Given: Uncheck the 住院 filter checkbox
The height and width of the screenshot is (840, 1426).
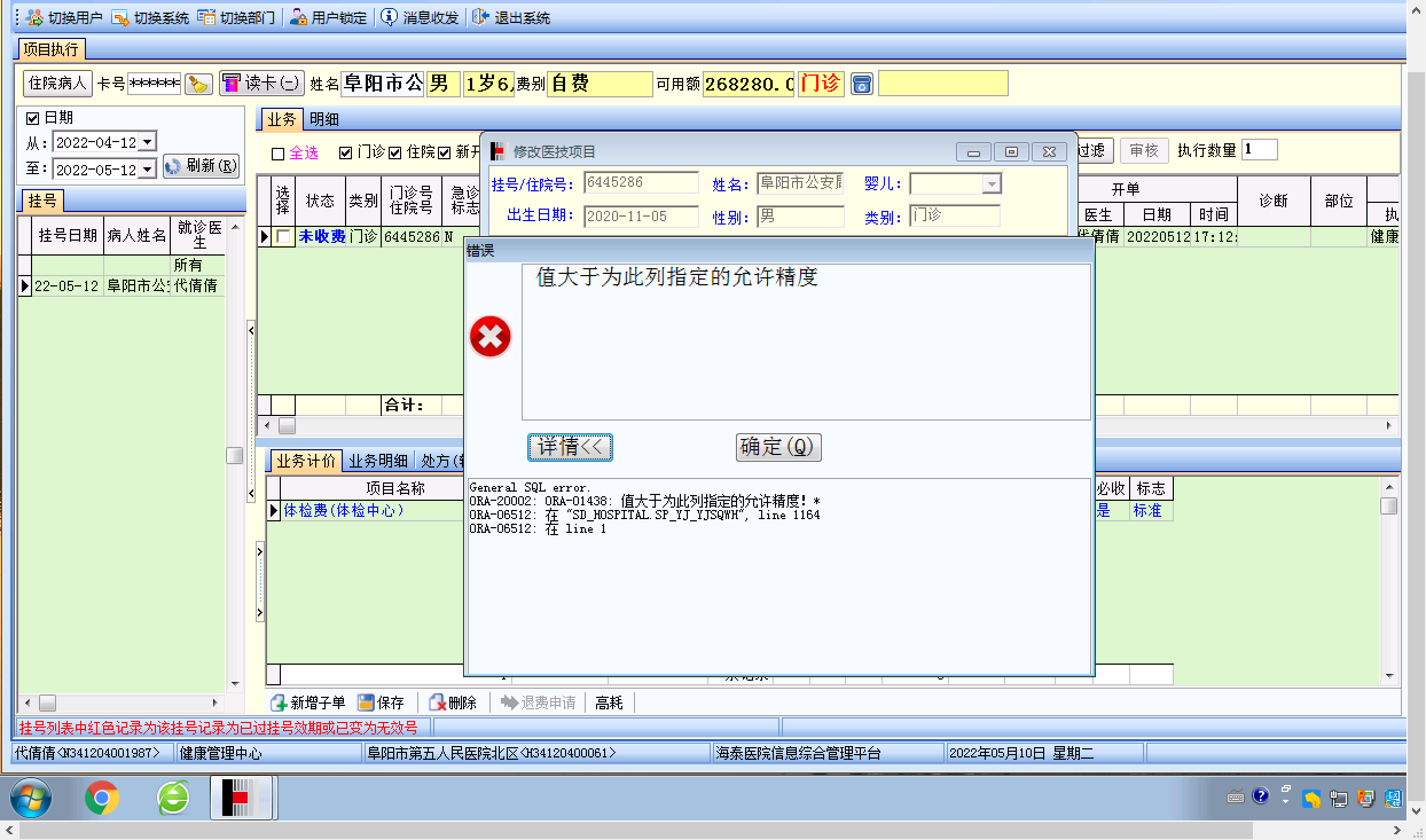Looking at the screenshot, I should pyautogui.click(x=395, y=153).
